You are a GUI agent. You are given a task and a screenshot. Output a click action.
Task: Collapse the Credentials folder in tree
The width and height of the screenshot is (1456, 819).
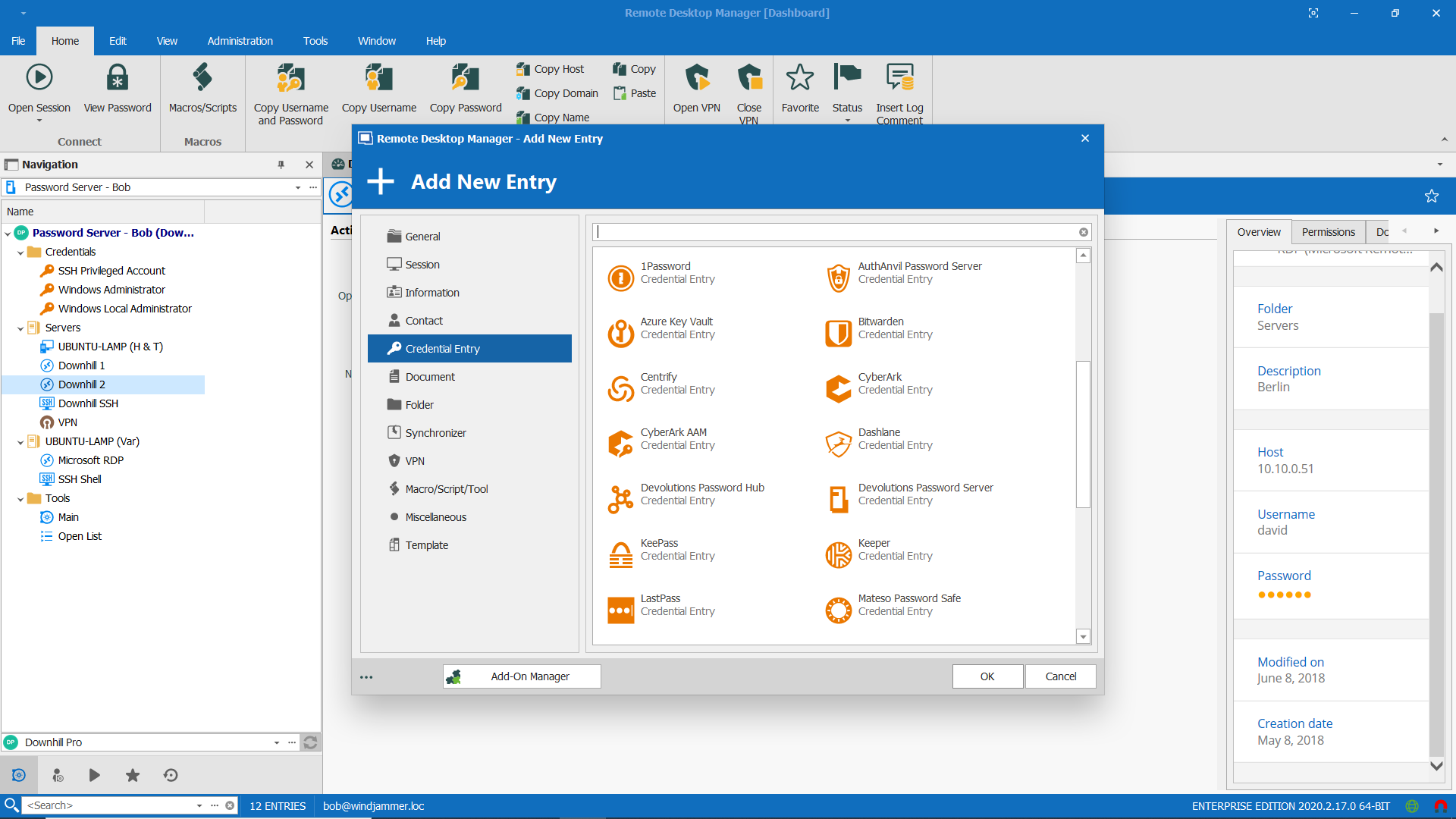pos(20,253)
